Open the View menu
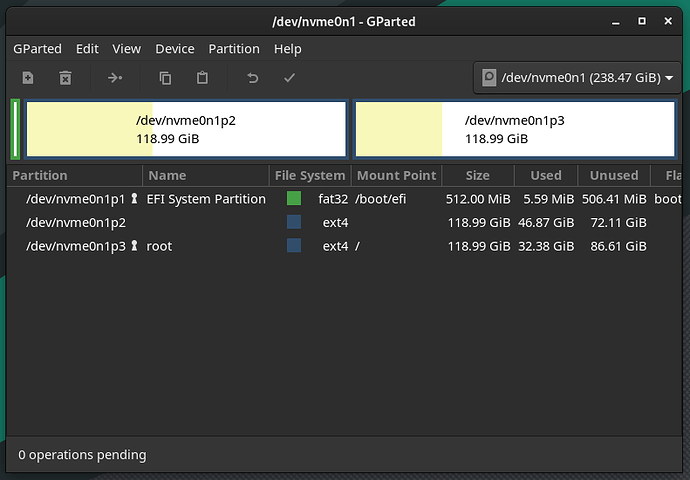The image size is (690, 480). [126, 49]
